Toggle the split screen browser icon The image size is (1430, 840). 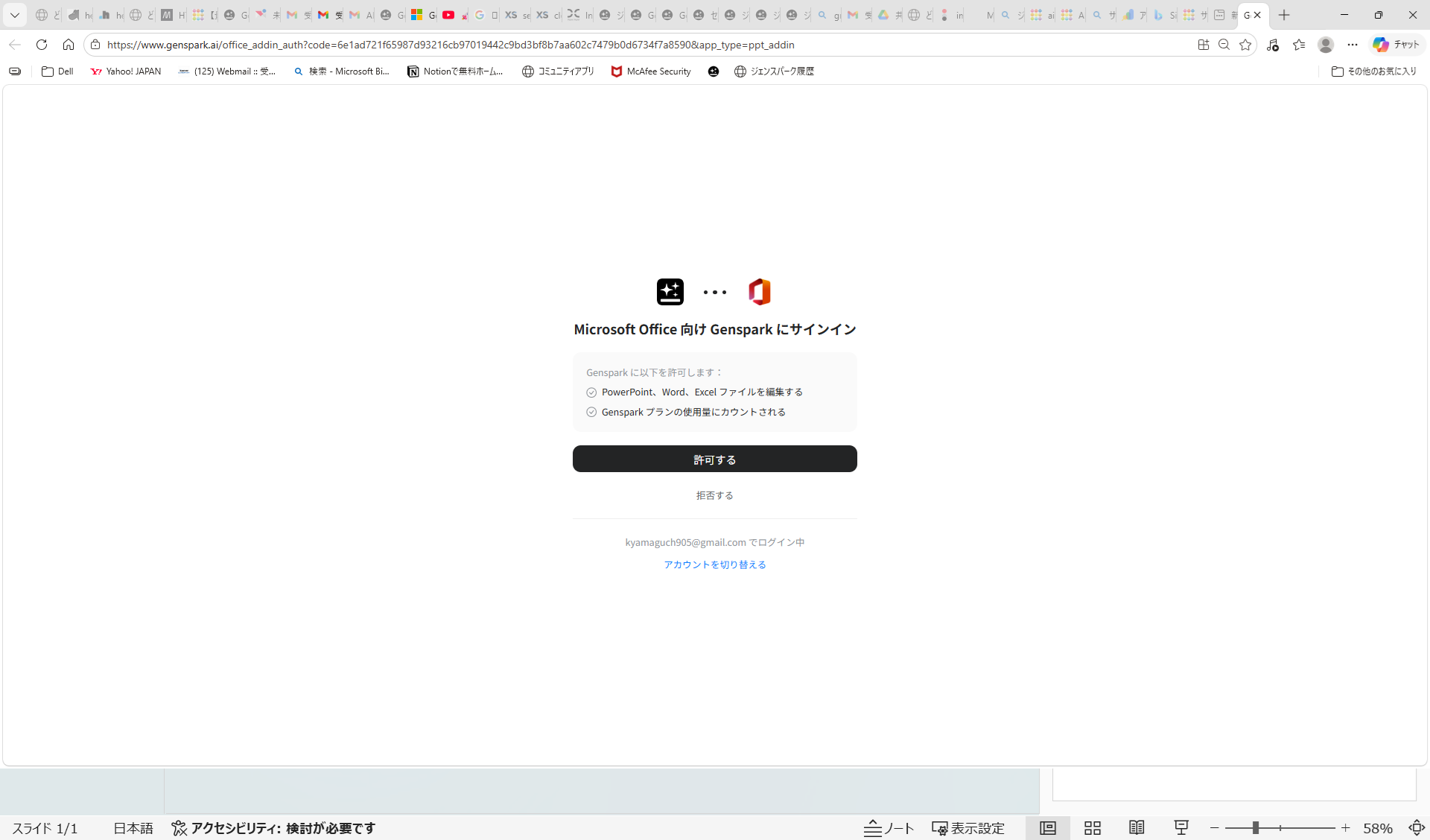point(1204,45)
